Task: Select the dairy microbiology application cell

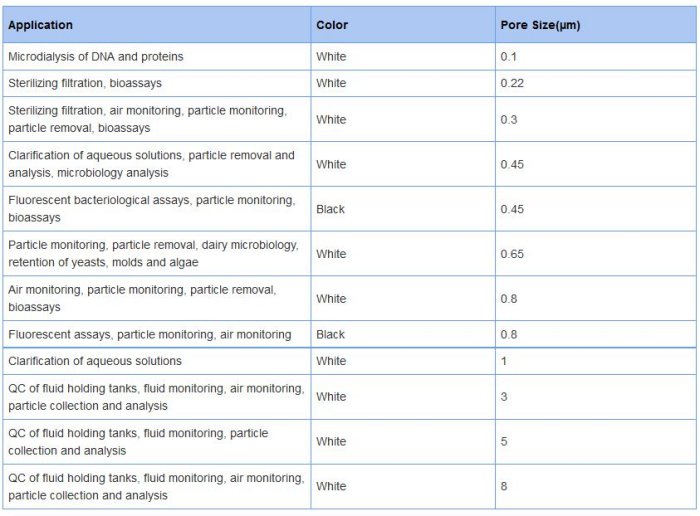Action: pos(152,254)
